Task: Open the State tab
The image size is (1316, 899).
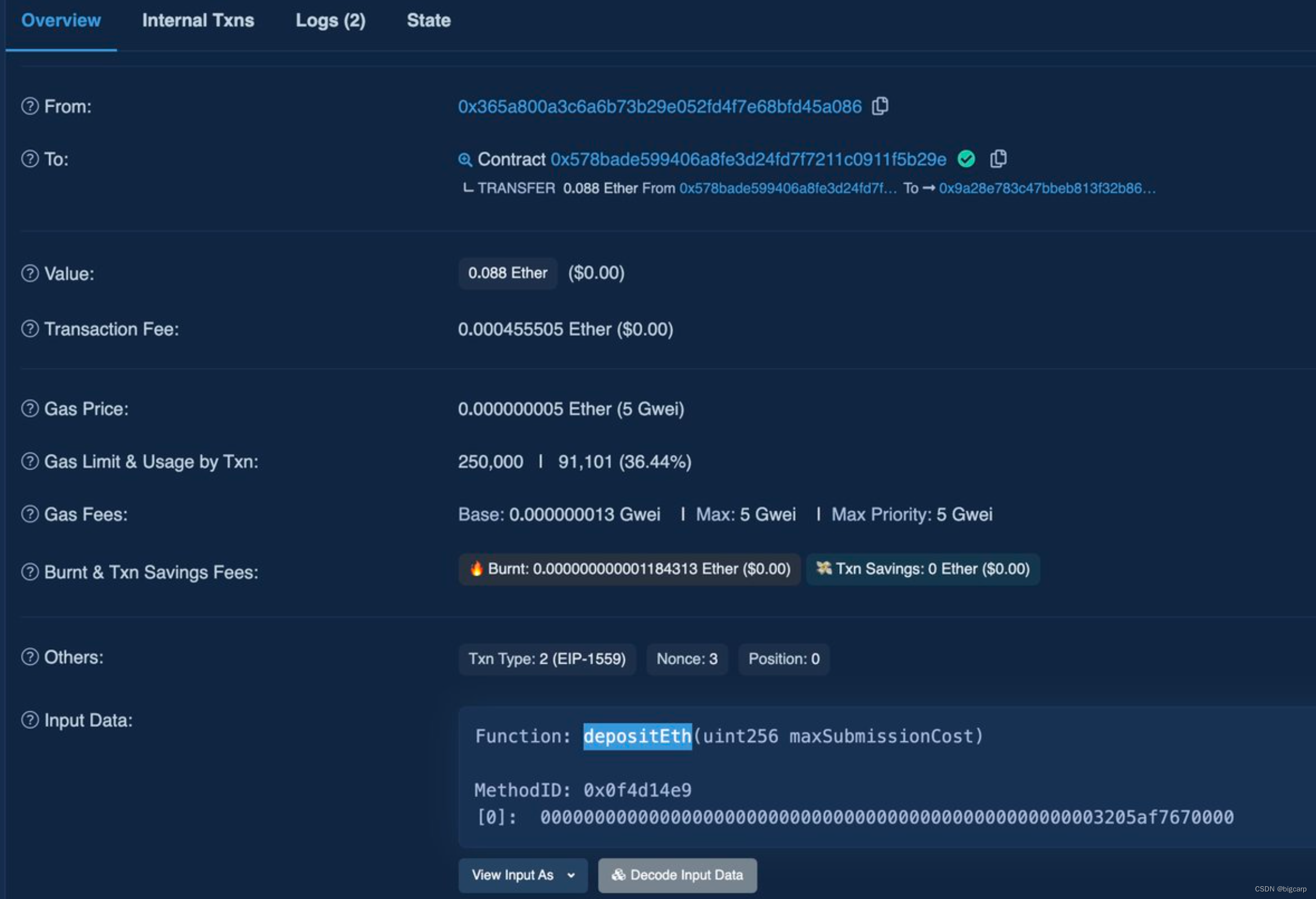Action: click(x=428, y=20)
